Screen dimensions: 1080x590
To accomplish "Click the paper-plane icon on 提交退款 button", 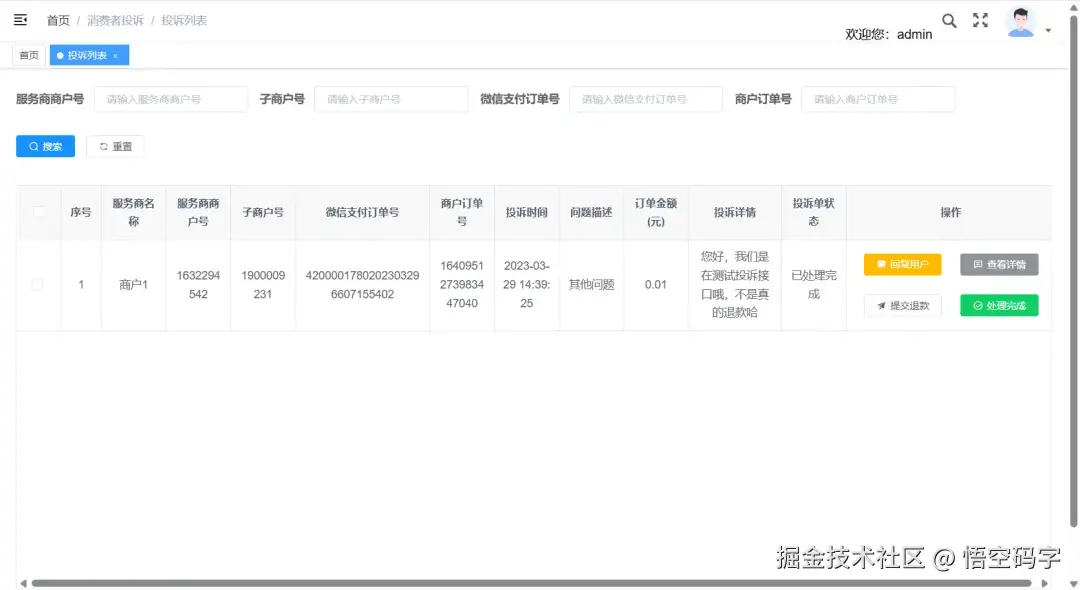I will [881, 305].
